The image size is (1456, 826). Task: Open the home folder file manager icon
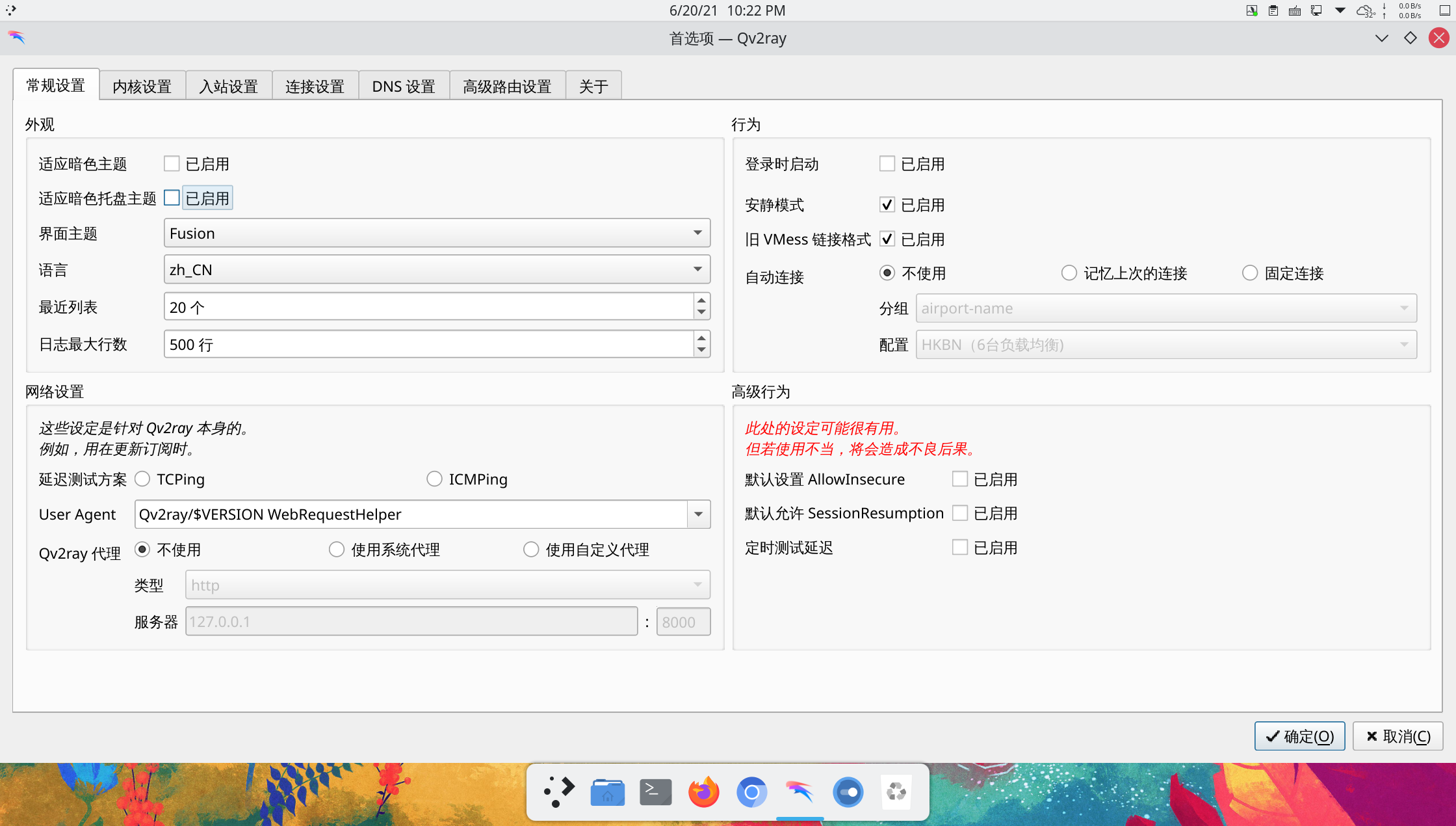pyautogui.click(x=607, y=792)
